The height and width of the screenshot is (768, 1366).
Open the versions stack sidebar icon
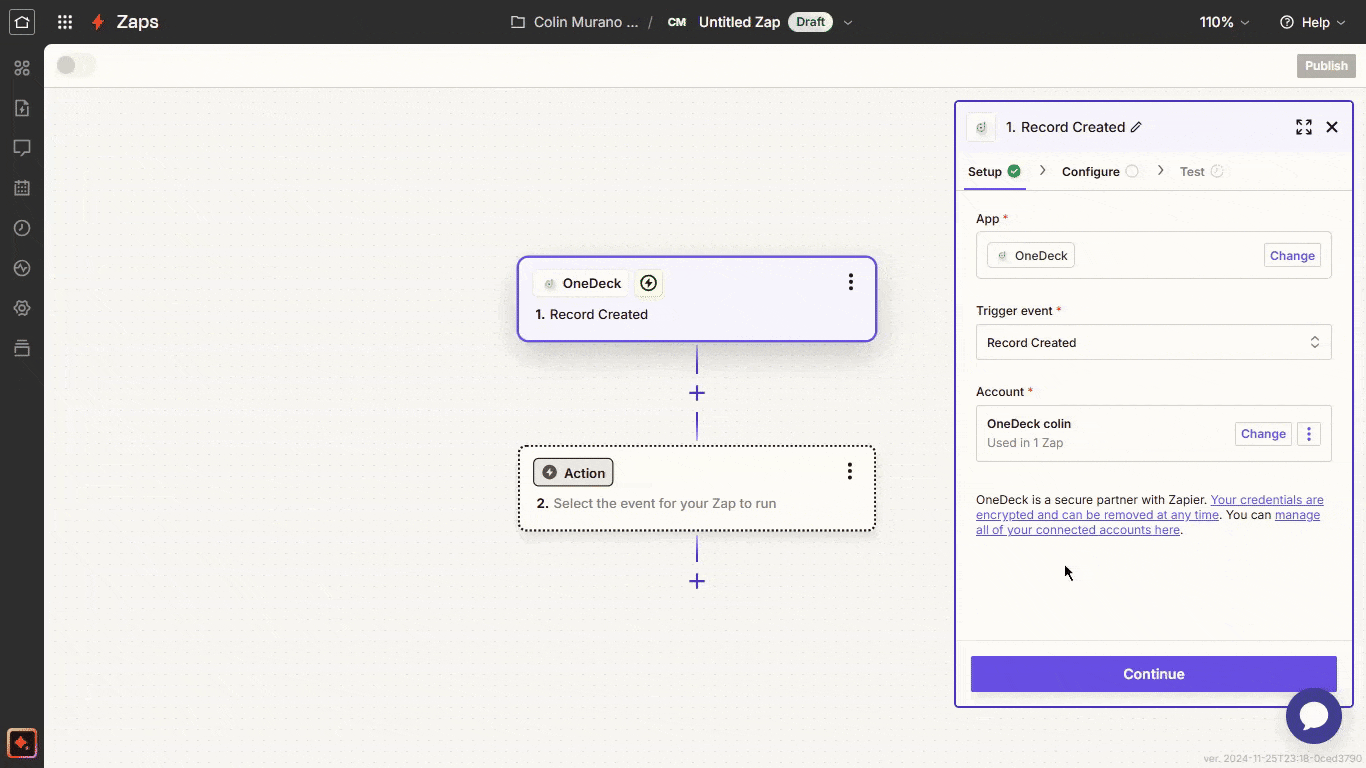22,348
